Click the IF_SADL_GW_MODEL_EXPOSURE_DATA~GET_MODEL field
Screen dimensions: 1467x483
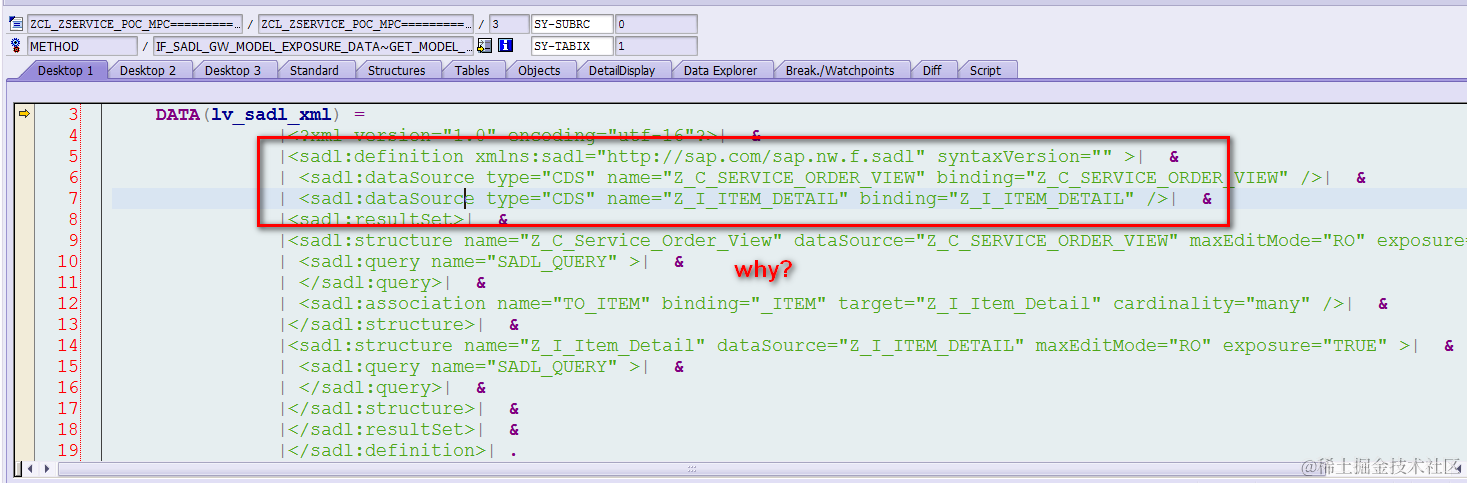(313, 46)
